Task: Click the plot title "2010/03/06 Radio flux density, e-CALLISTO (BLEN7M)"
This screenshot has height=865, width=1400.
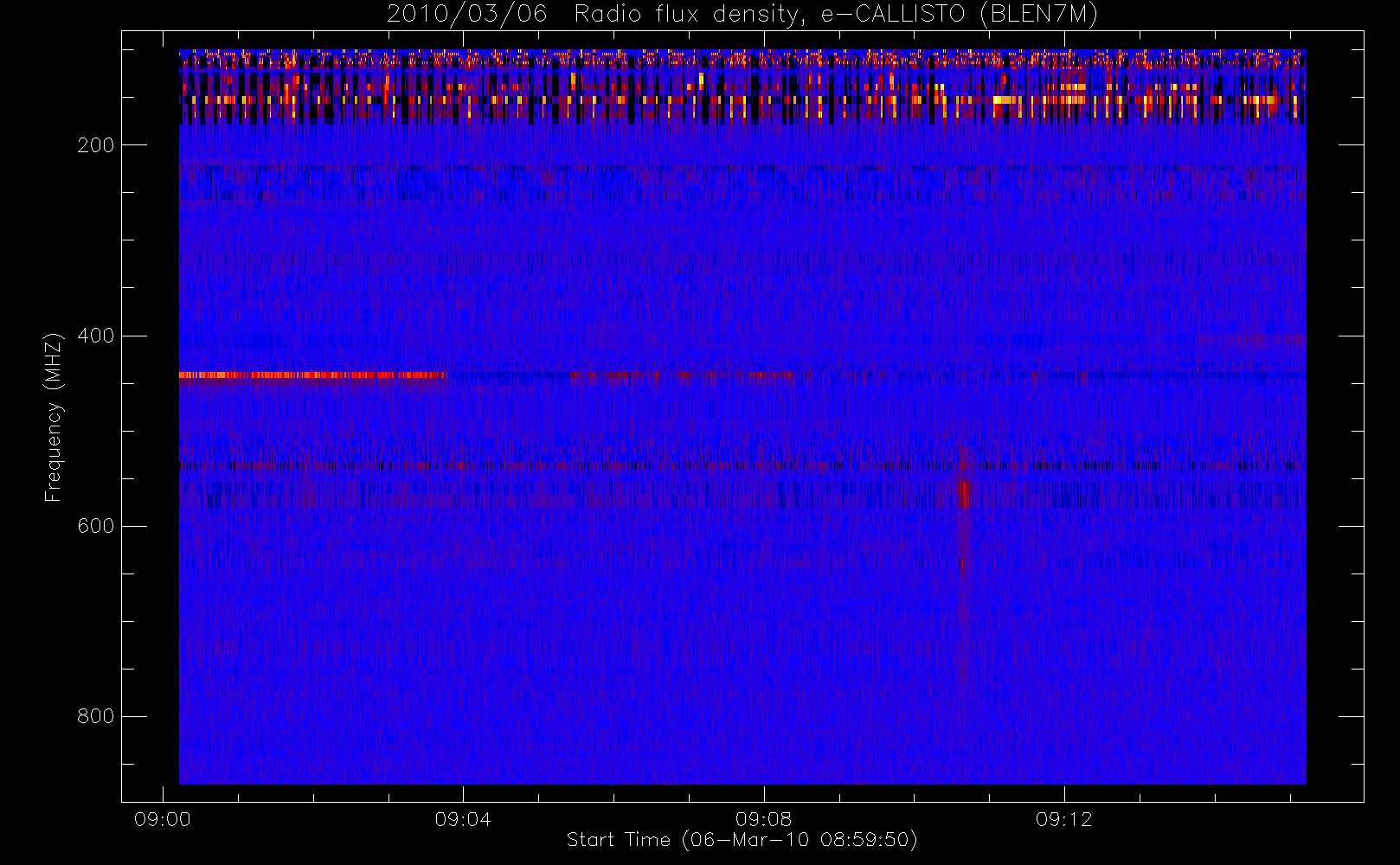Action: point(742,15)
